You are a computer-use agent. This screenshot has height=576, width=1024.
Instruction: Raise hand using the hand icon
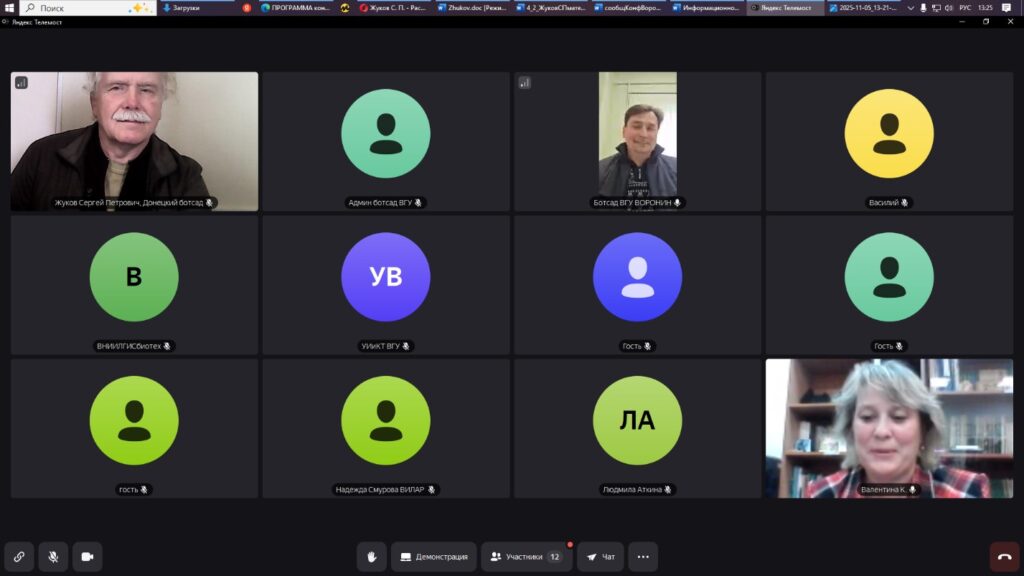click(x=371, y=557)
